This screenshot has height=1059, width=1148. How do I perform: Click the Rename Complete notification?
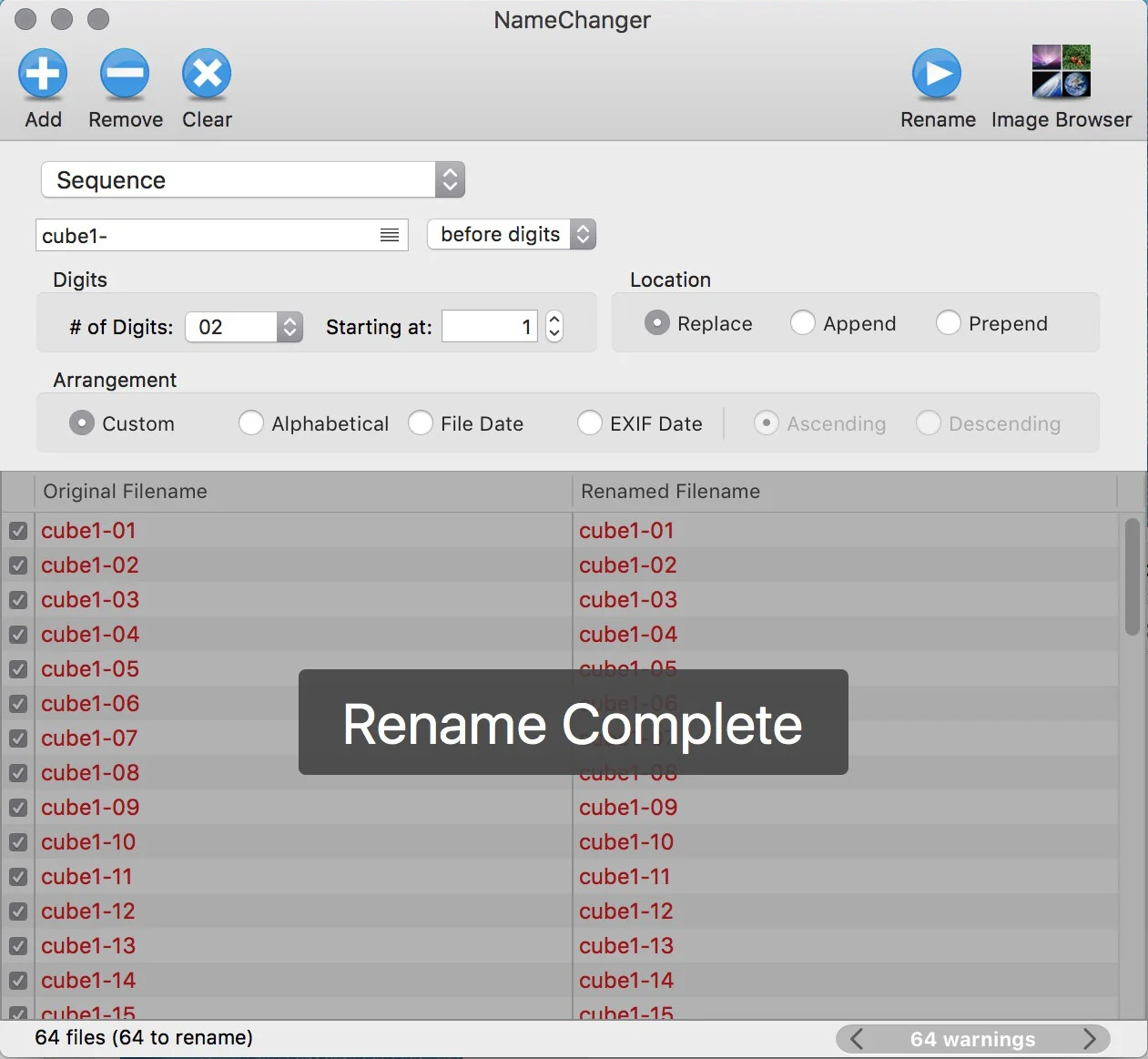574,722
